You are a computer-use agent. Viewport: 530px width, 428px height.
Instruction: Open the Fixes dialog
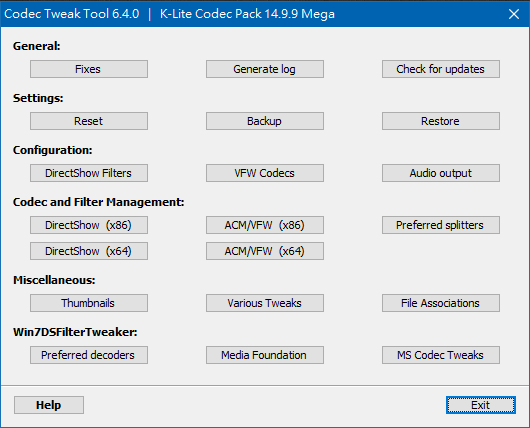coord(89,69)
